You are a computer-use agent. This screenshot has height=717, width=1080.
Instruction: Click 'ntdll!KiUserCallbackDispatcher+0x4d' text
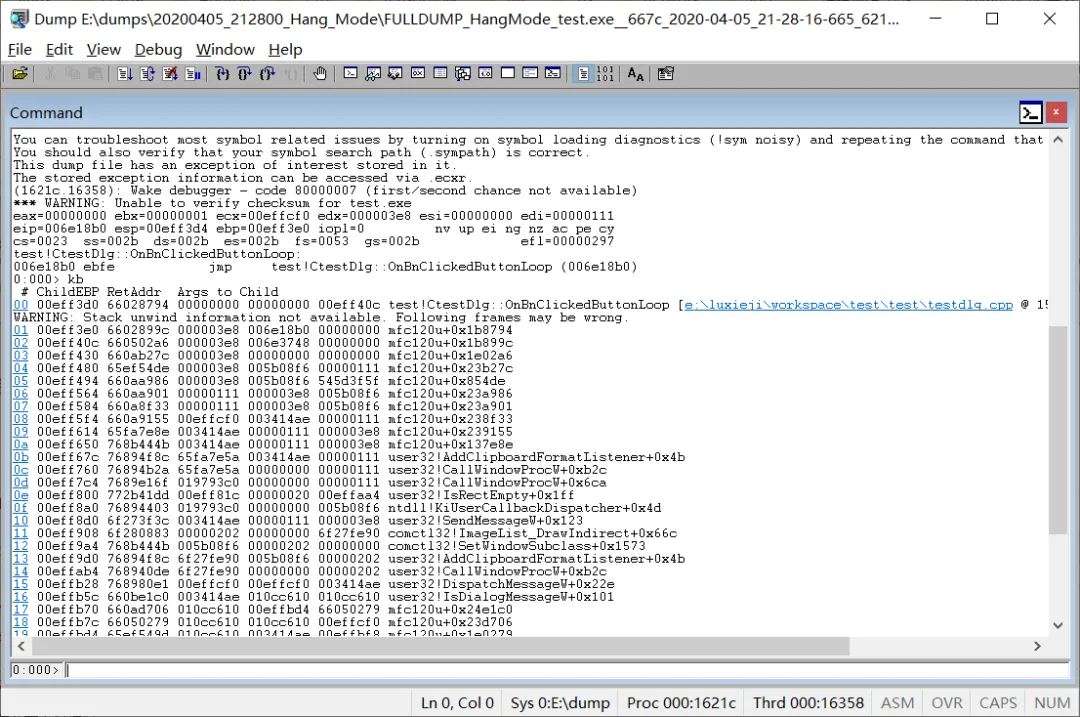tap(524, 508)
